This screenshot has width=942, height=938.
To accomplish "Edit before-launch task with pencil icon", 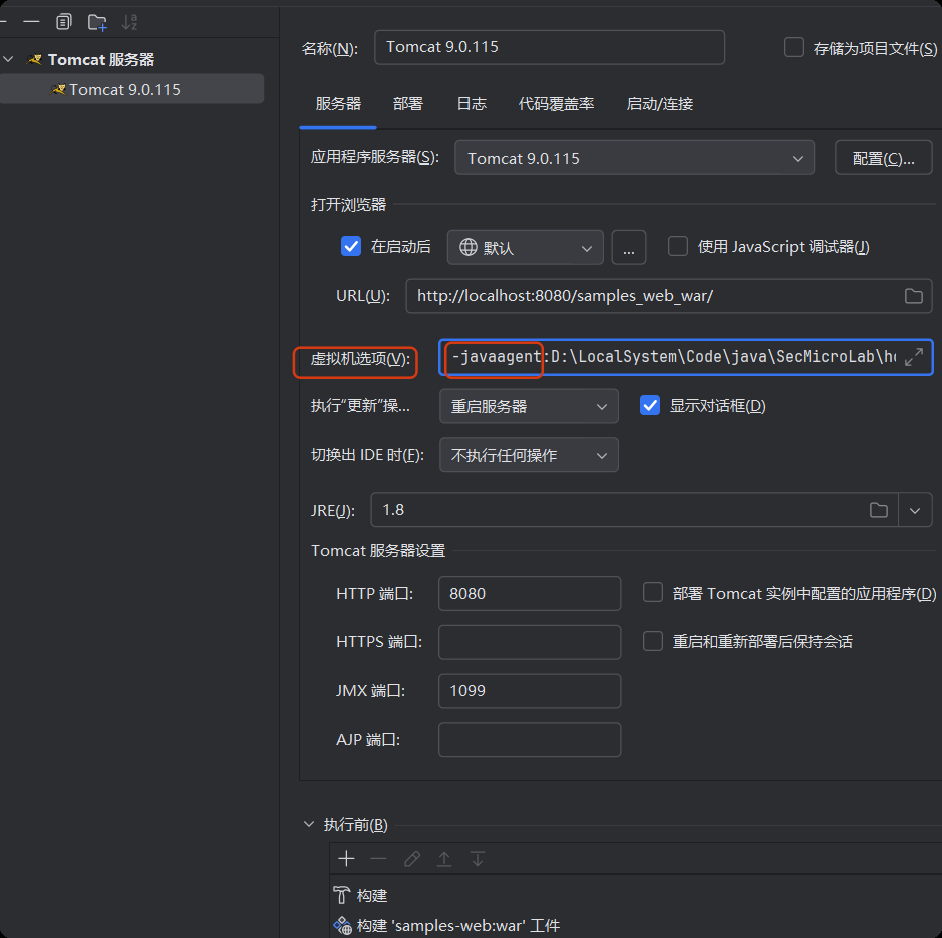I will point(412,859).
